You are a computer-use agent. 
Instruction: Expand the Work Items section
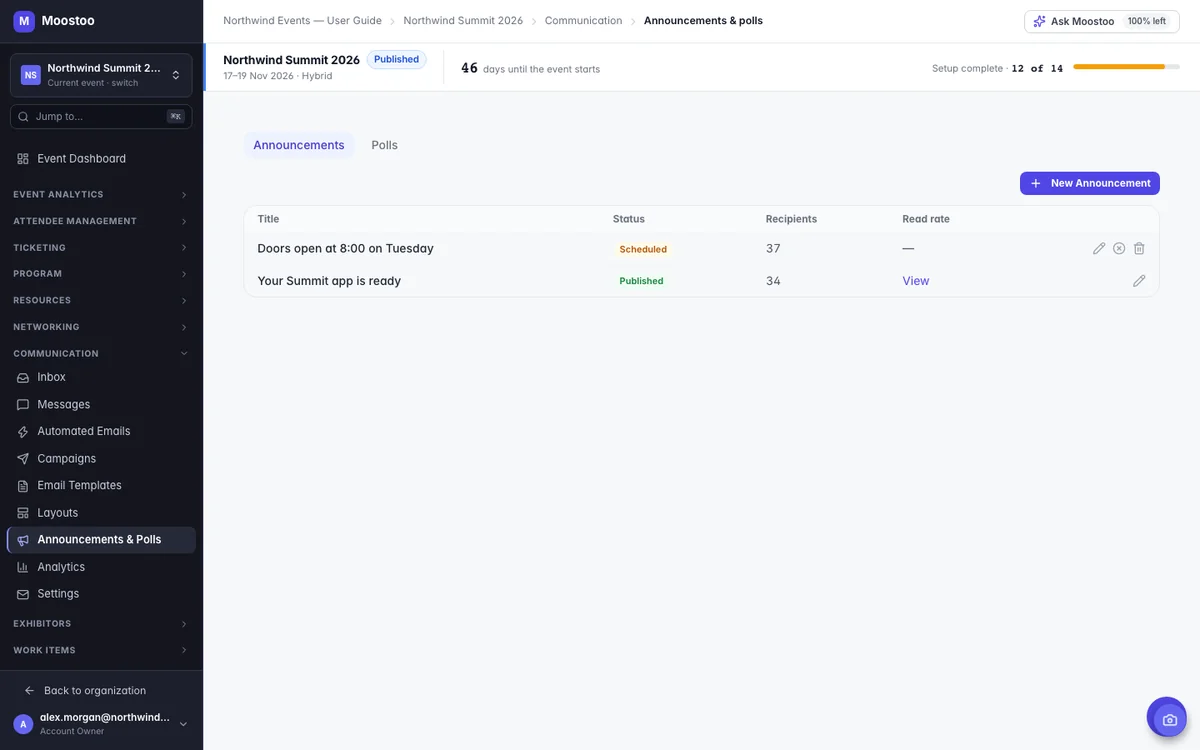point(101,650)
